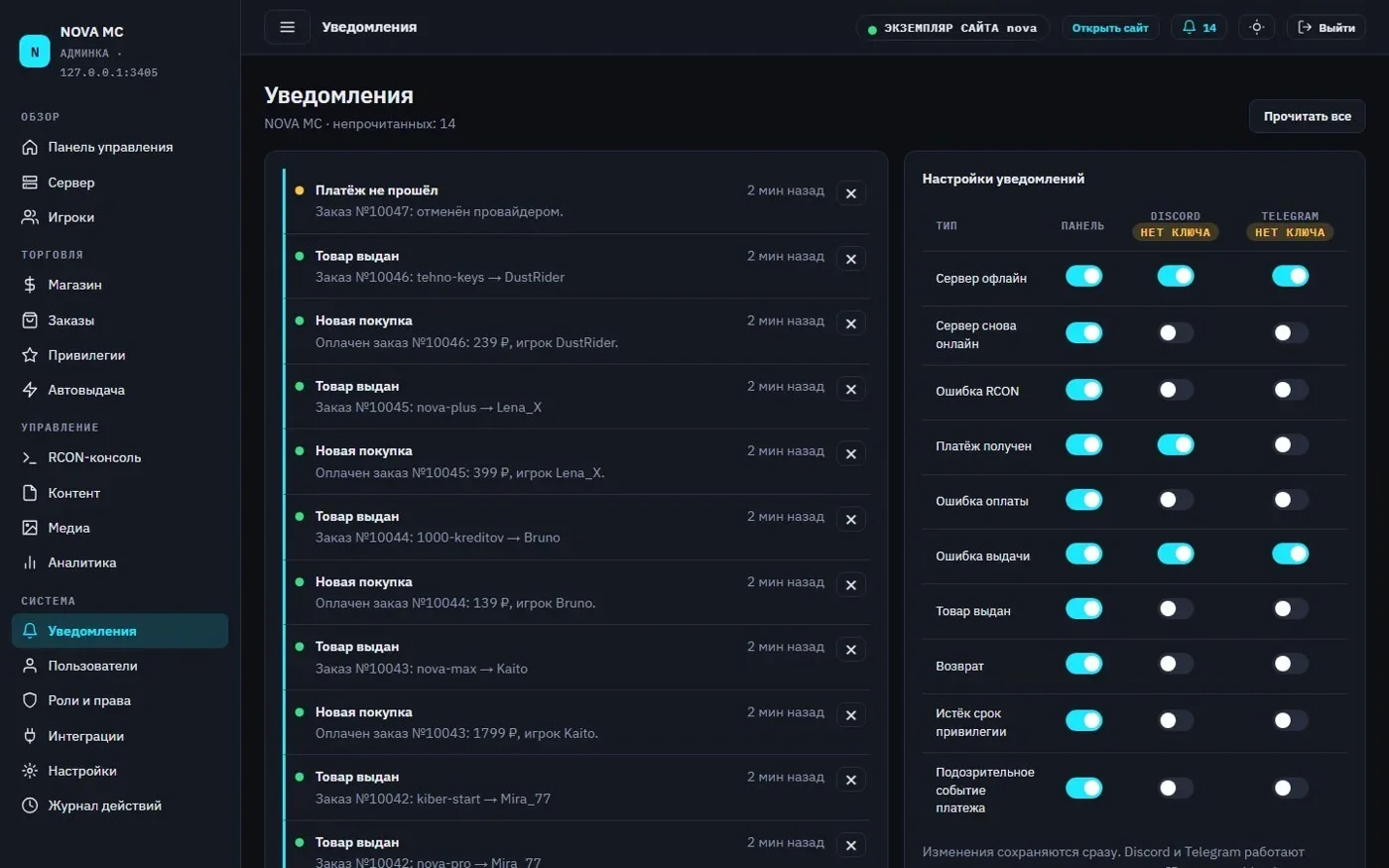Enable Discord toggle for Товар выдан
The height and width of the screenshot is (868, 1389).
click(1176, 609)
